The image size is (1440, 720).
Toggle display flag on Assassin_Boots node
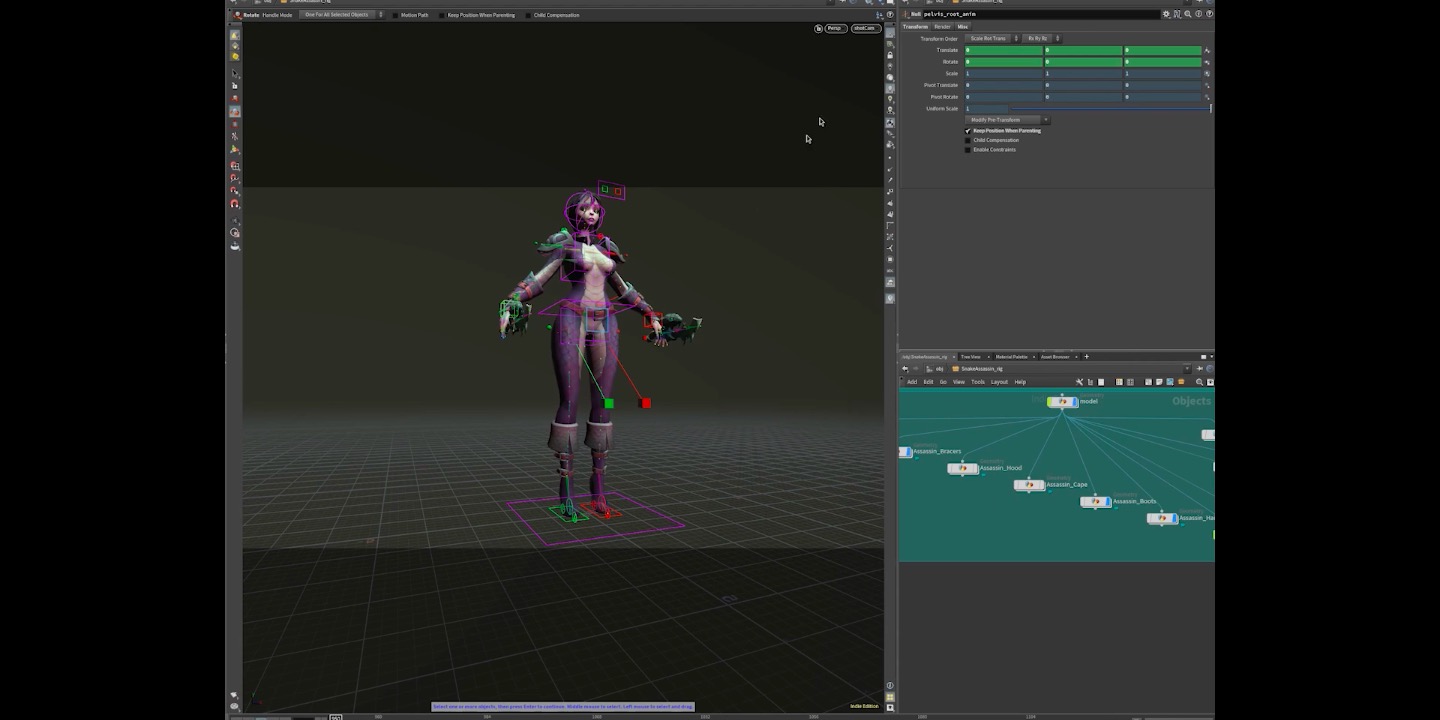[x=1109, y=502]
